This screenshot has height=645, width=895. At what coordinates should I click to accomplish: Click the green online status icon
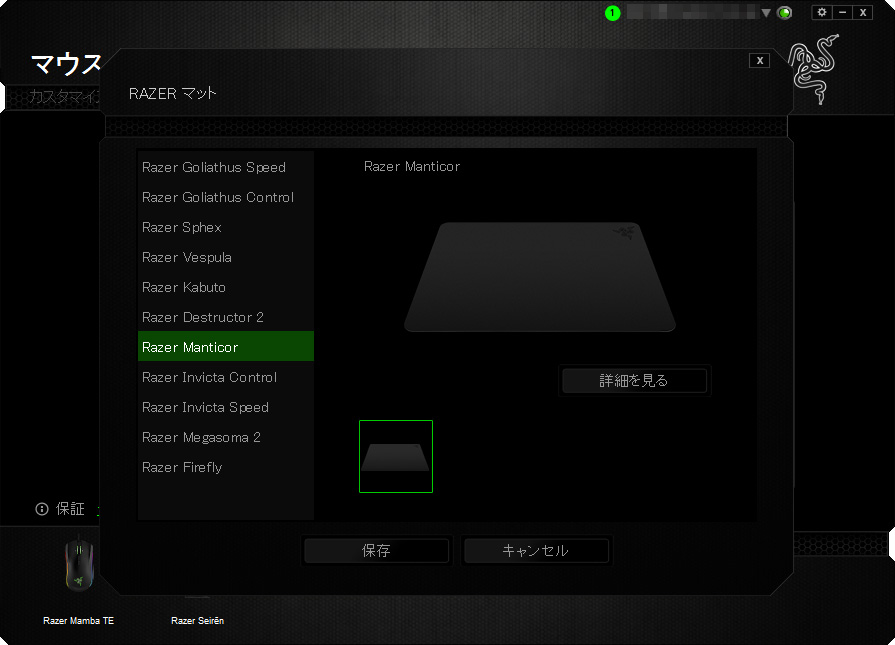coord(785,13)
